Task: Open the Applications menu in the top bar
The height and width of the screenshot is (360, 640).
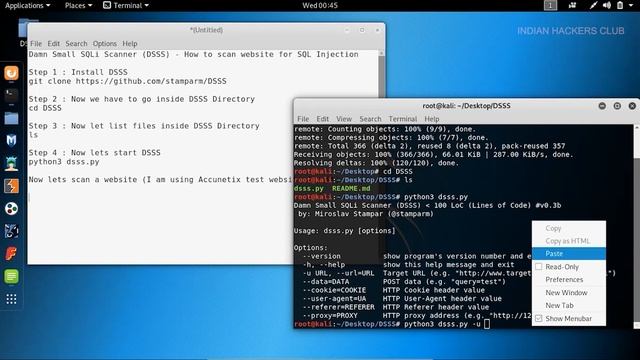Action: [27, 5]
